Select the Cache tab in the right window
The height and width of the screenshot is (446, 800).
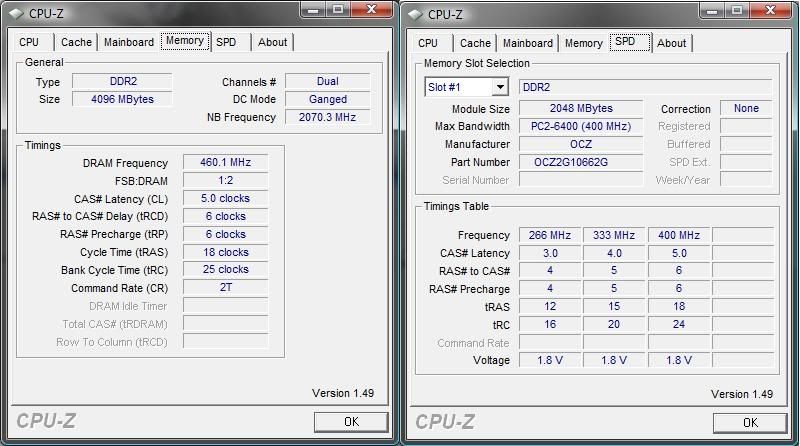point(475,43)
